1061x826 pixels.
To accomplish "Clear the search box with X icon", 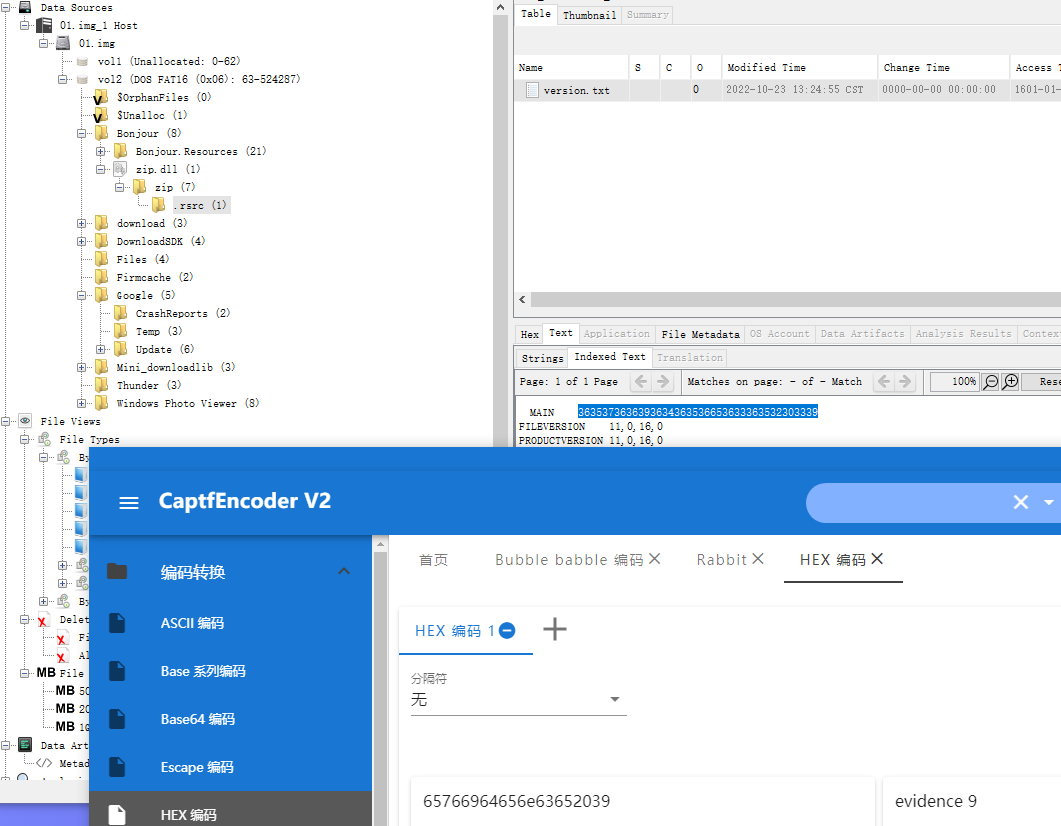I will click(x=1020, y=502).
